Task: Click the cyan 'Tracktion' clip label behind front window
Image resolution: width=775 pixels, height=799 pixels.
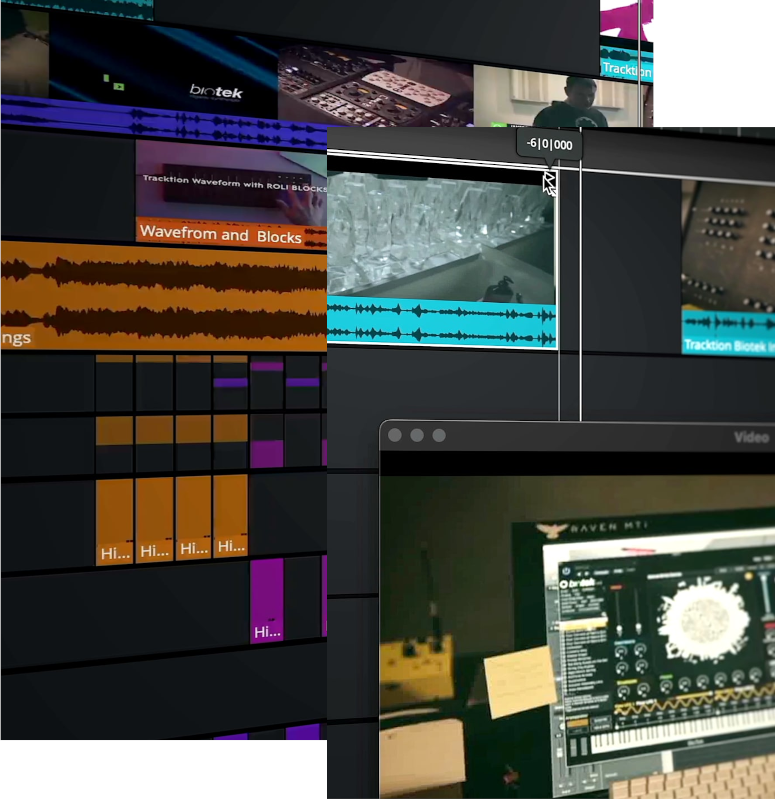Action: click(627, 69)
